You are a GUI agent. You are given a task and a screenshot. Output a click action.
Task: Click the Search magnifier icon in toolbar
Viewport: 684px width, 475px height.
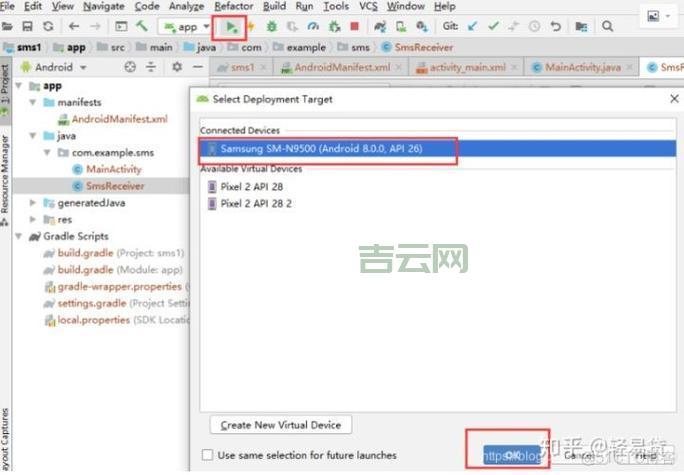tap(607, 27)
